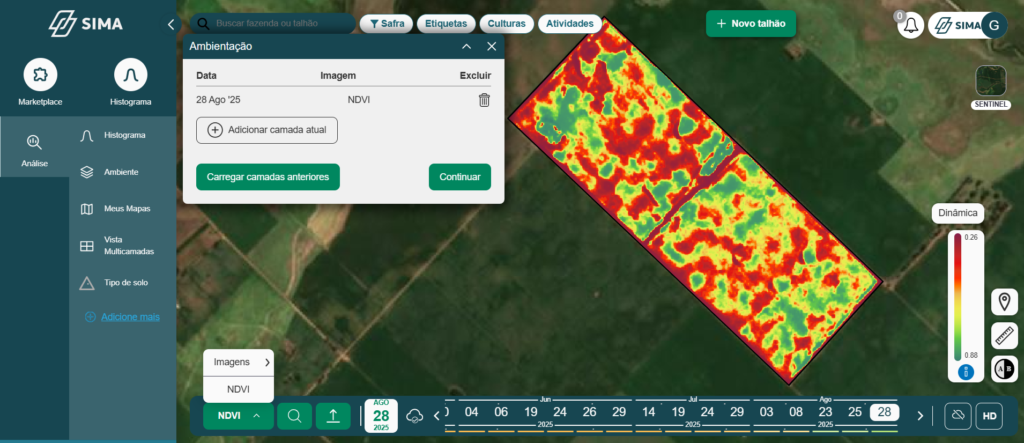
Task: Delete the 28 Ago '25 NDVI layer
Action: (x=484, y=100)
